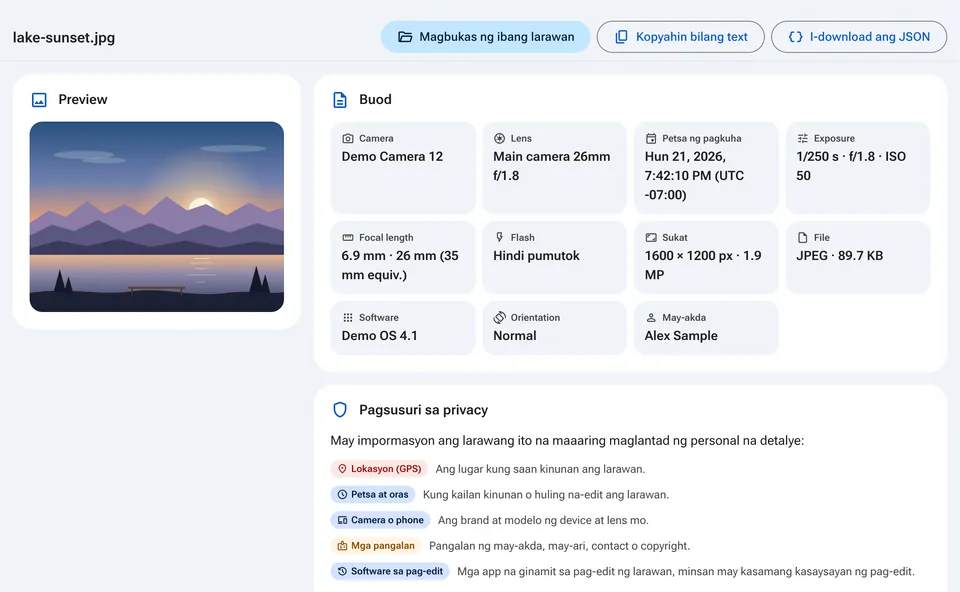Screen dimensions: 960x592
Task: Click the 1/250 s exposure value
Action: pyautogui.click(x=851, y=166)
